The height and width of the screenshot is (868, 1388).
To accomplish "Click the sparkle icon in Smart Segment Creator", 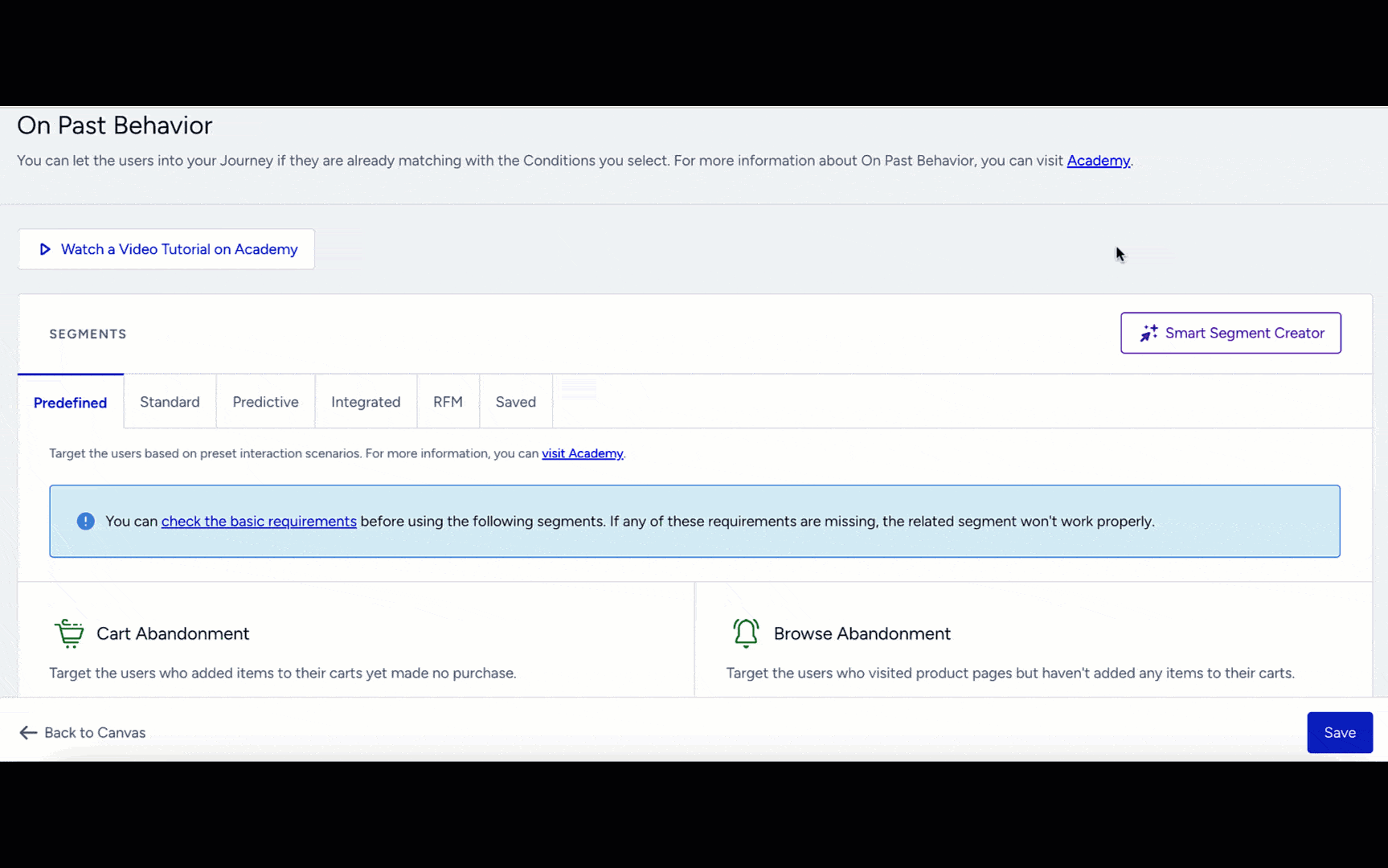I will click(1148, 333).
